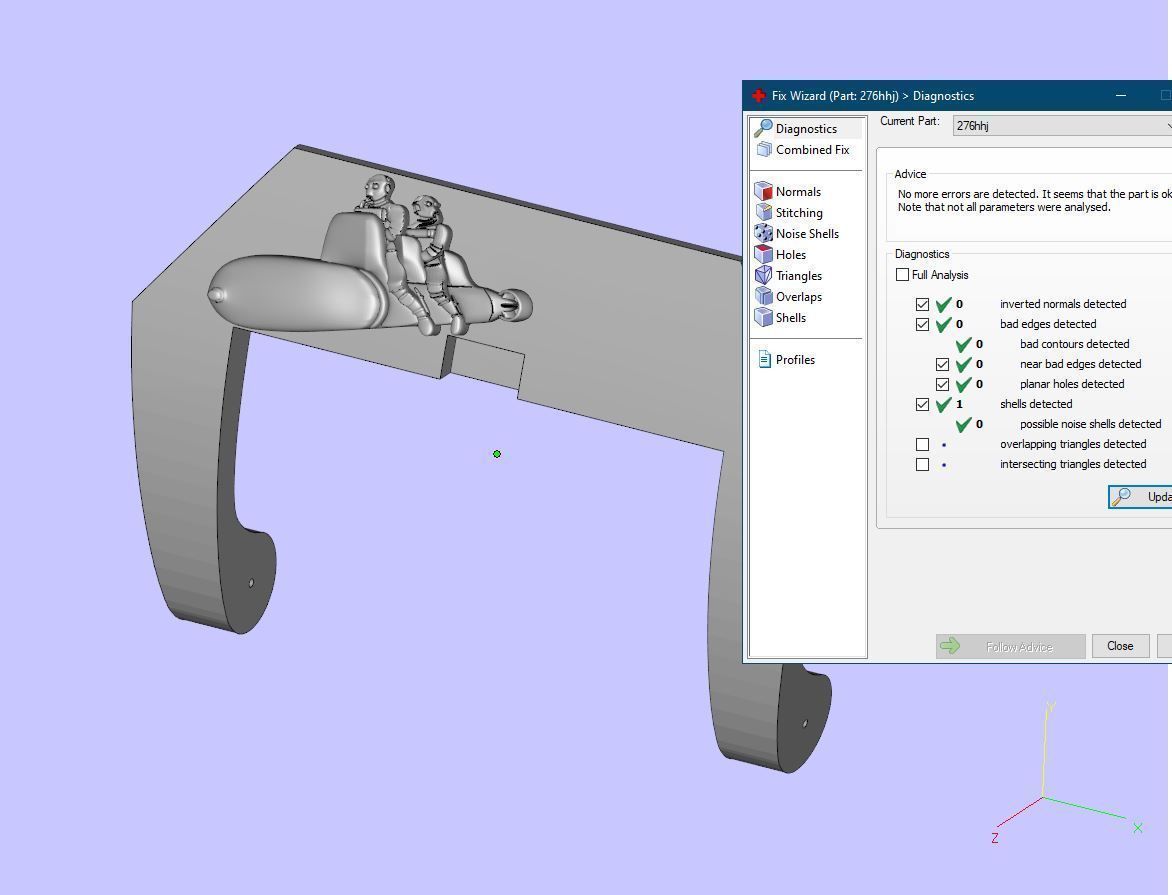Uncheck shells detected checkbox

[922, 405]
